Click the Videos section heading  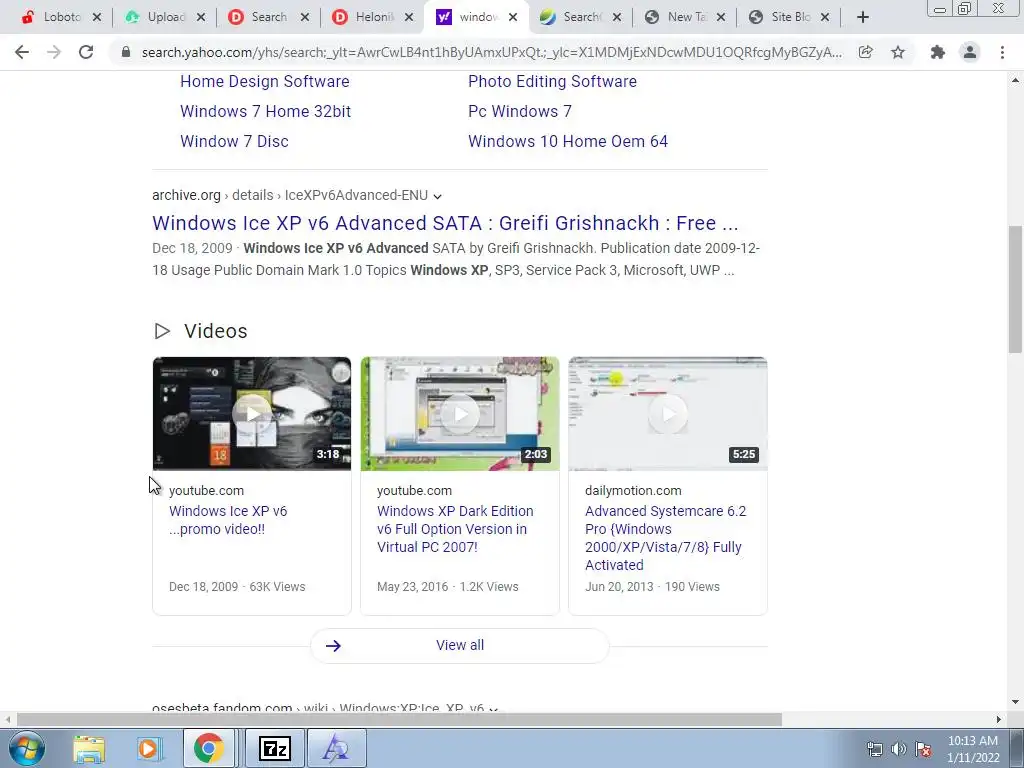(x=215, y=331)
